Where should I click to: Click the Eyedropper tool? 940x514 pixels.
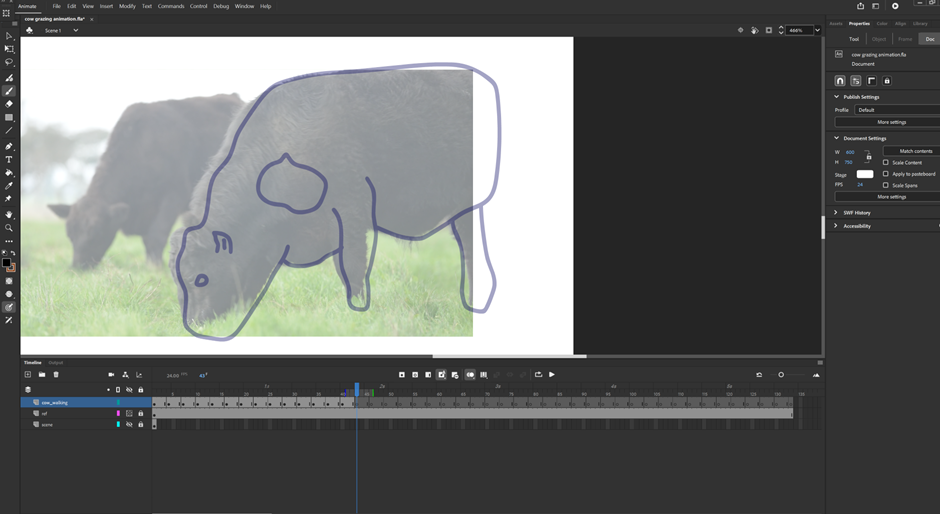(x=9, y=186)
